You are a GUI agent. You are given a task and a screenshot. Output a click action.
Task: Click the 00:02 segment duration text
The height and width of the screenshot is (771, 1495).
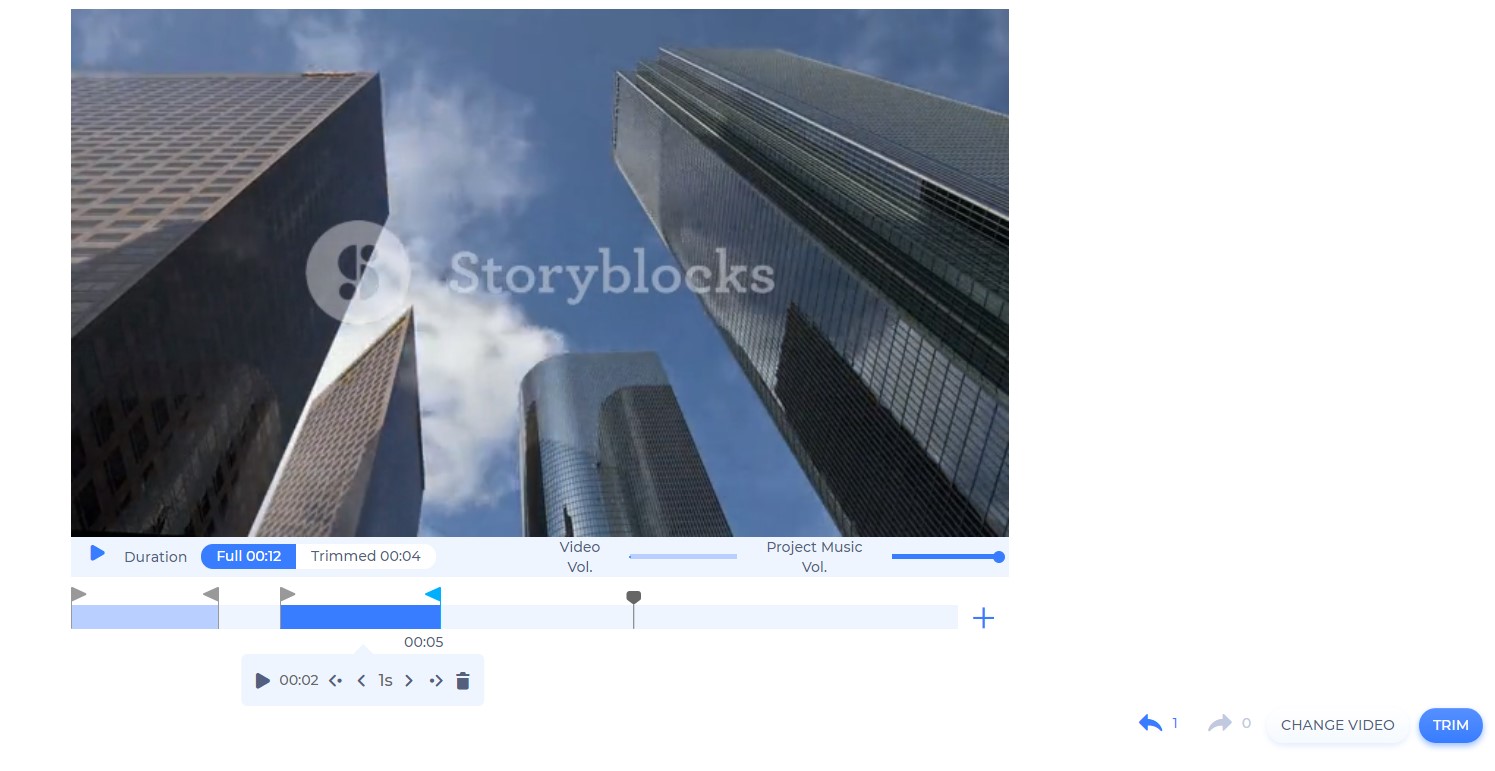[299, 681]
